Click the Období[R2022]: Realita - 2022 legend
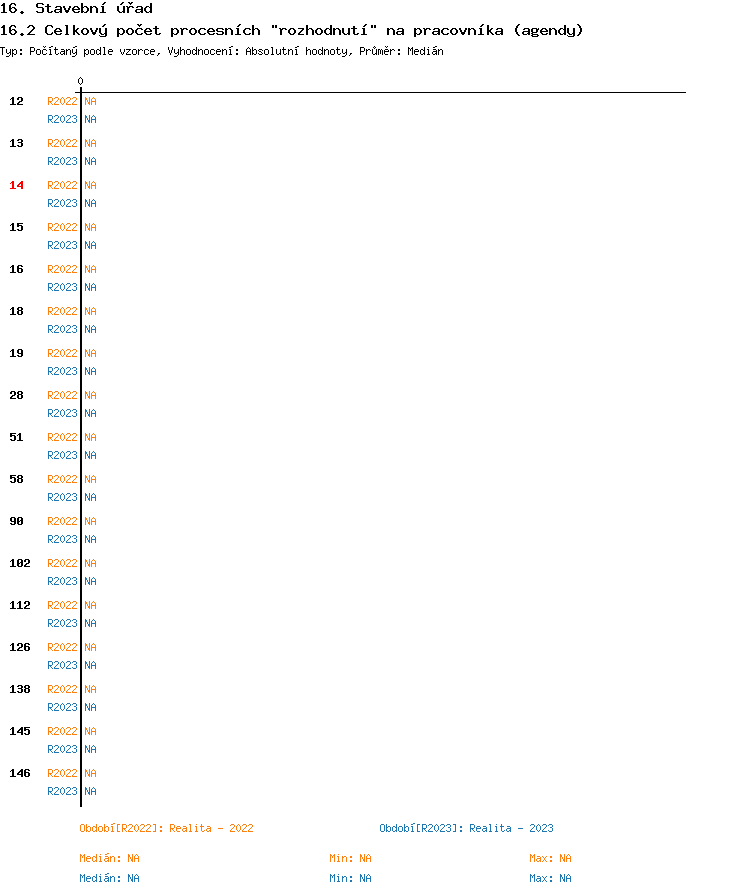 pyautogui.click(x=166, y=828)
